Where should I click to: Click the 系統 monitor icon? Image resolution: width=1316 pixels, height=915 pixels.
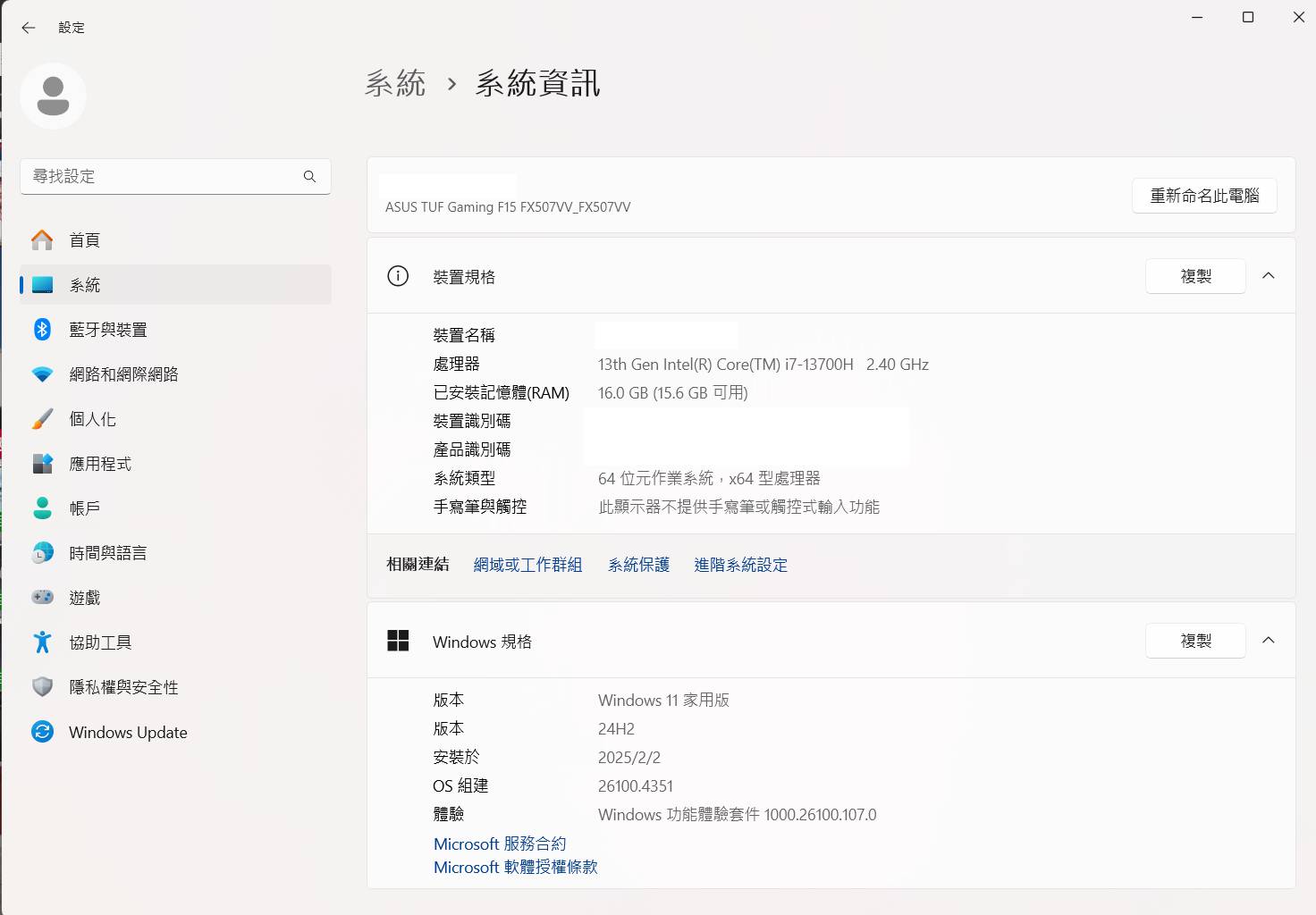[x=42, y=285]
